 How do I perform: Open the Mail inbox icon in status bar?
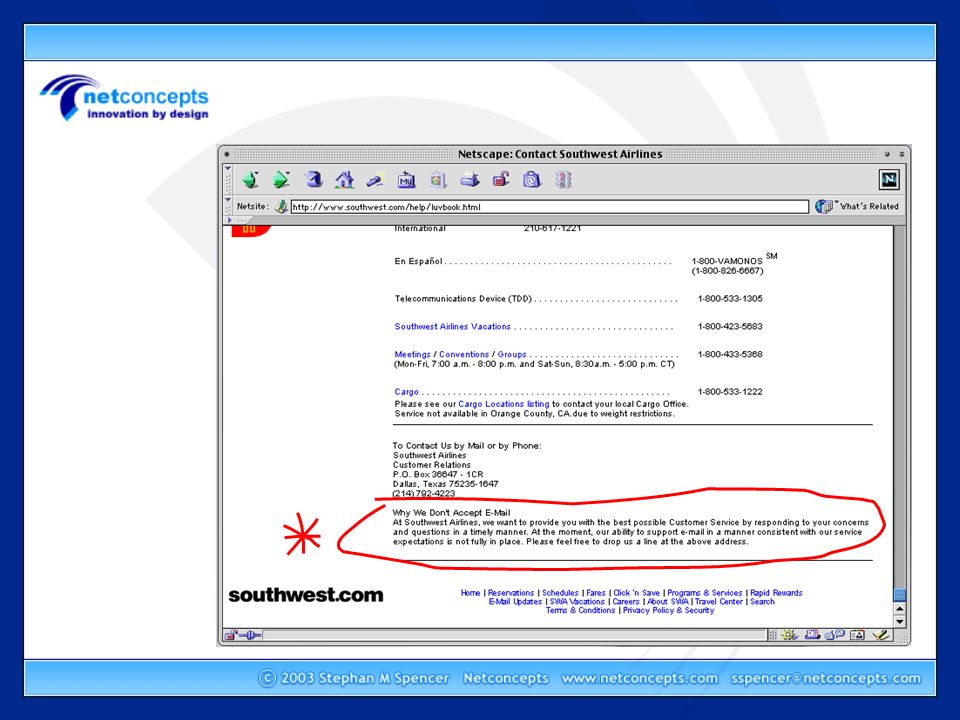[x=812, y=635]
